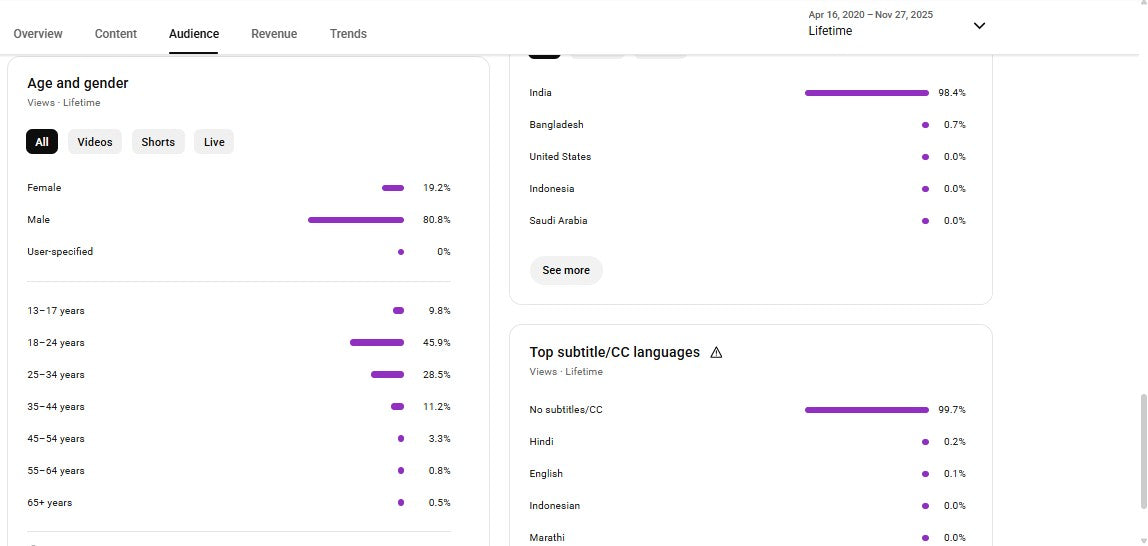Click the India percentage bar
Image resolution: width=1148 pixels, height=546 pixels.
coord(866,93)
